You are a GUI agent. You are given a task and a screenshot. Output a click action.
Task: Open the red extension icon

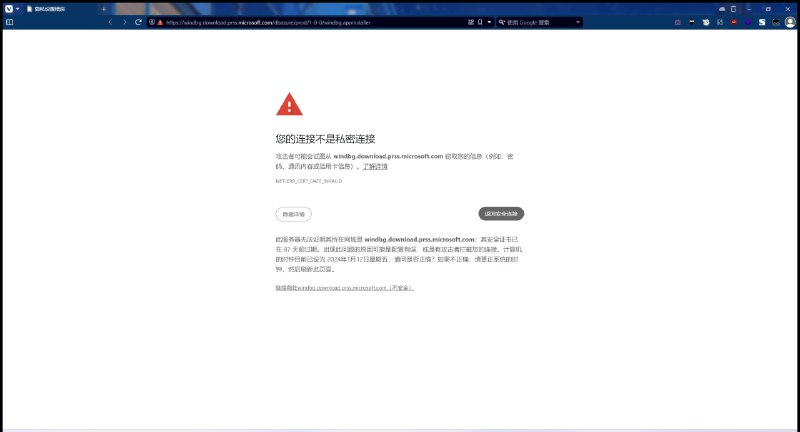click(734, 22)
